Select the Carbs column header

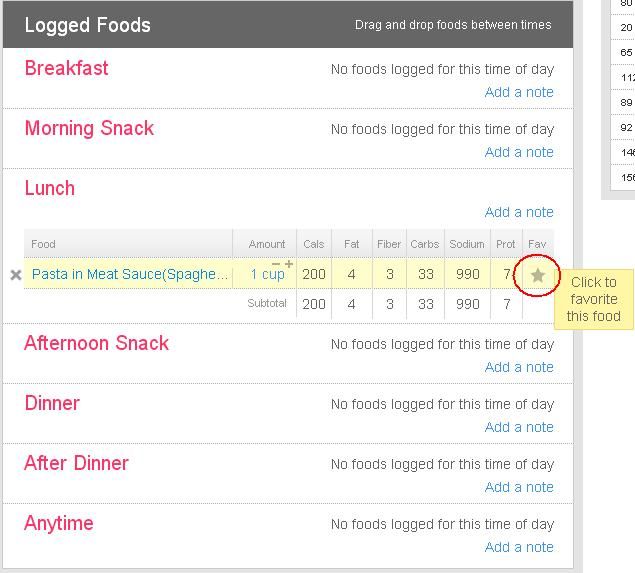coord(425,244)
